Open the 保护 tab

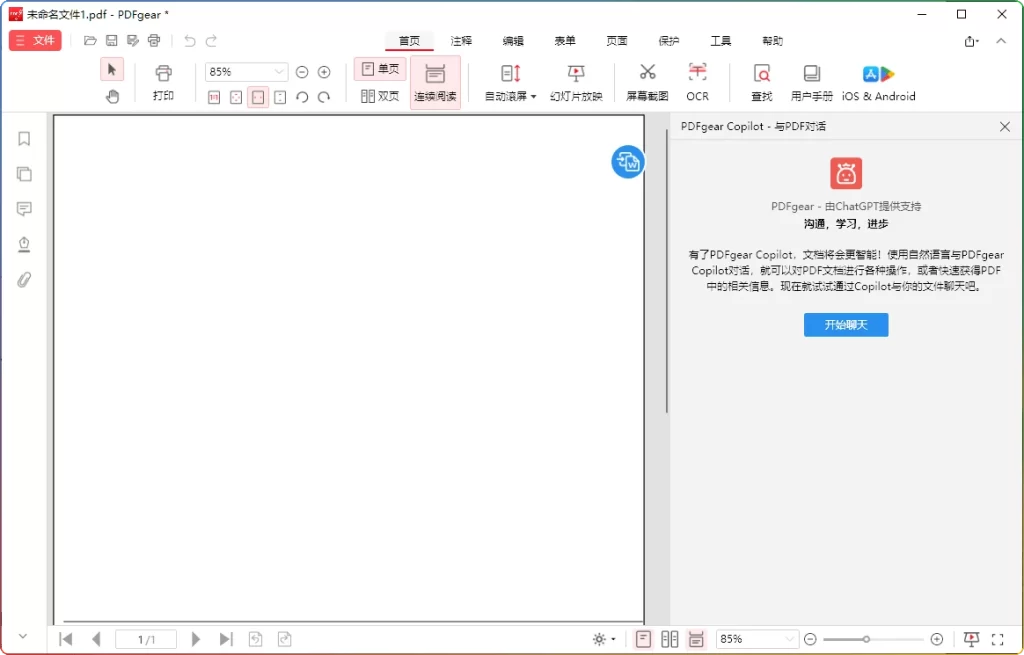669,41
